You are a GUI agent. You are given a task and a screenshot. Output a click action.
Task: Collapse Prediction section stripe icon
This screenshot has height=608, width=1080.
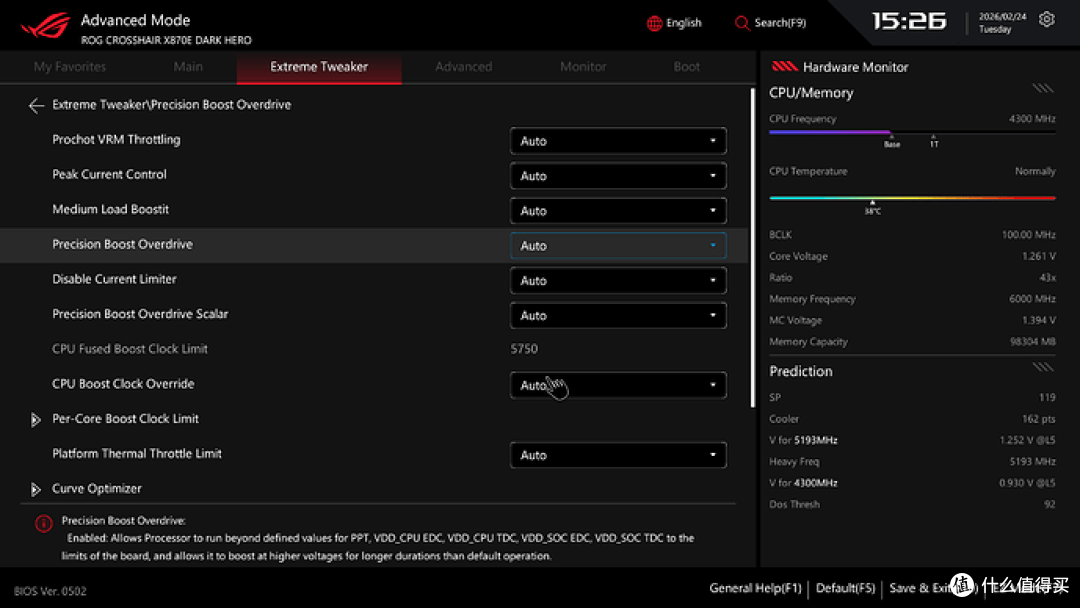coord(1043,367)
